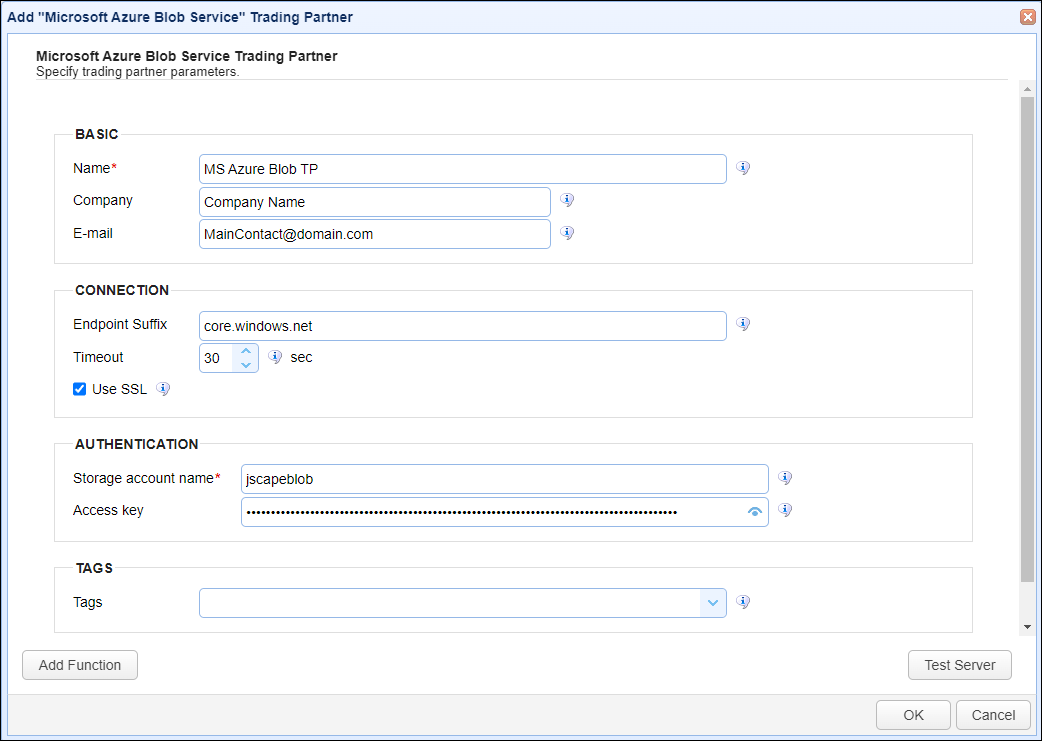The height and width of the screenshot is (741, 1042).
Task: Click the 'sec' unit label
Action: coord(301,357)
